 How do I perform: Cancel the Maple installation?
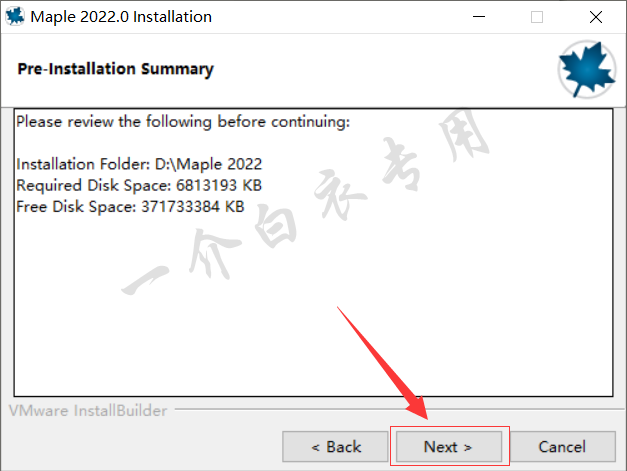click(x=563, y=447)
